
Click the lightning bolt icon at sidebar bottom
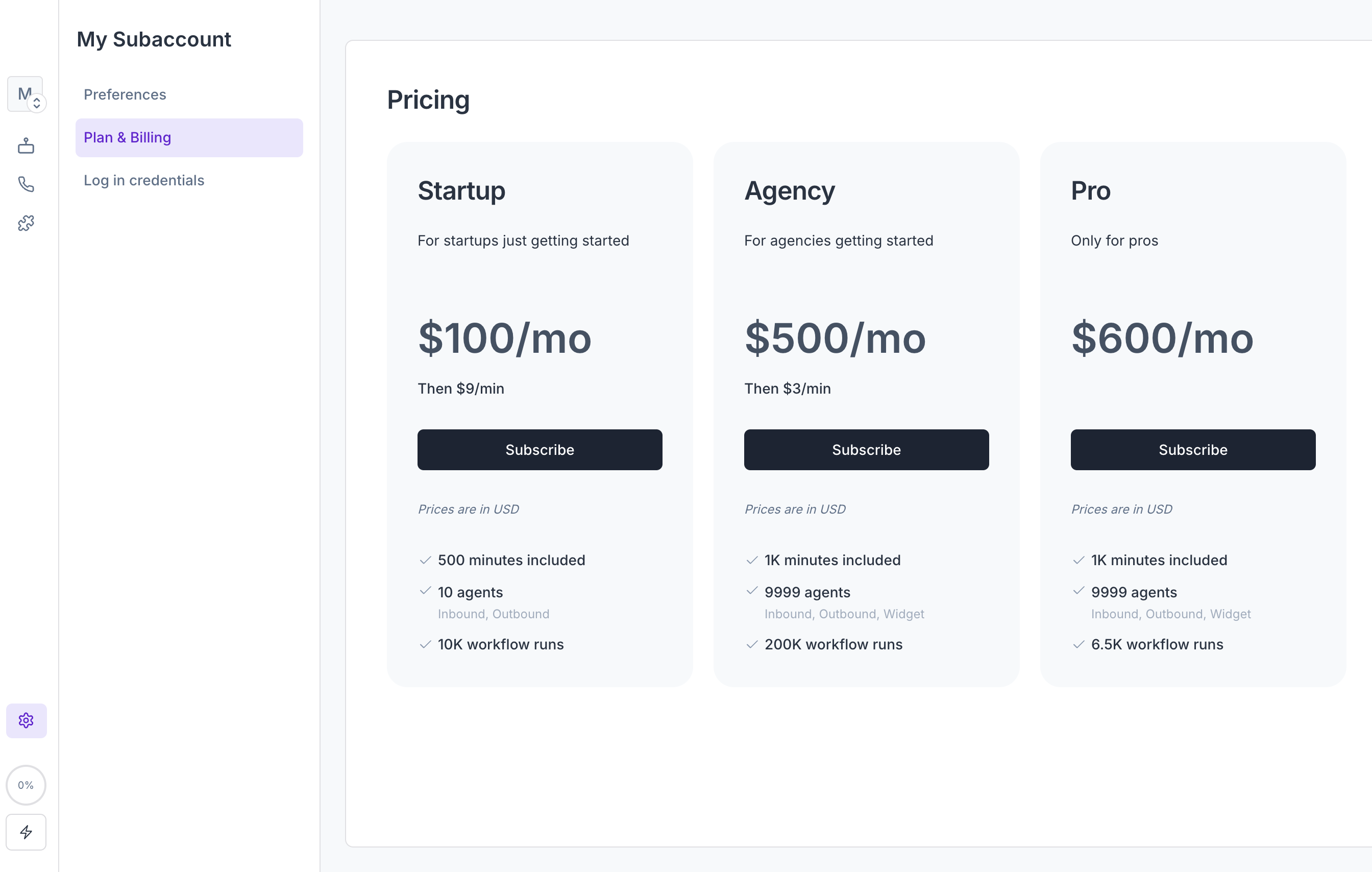26,832
